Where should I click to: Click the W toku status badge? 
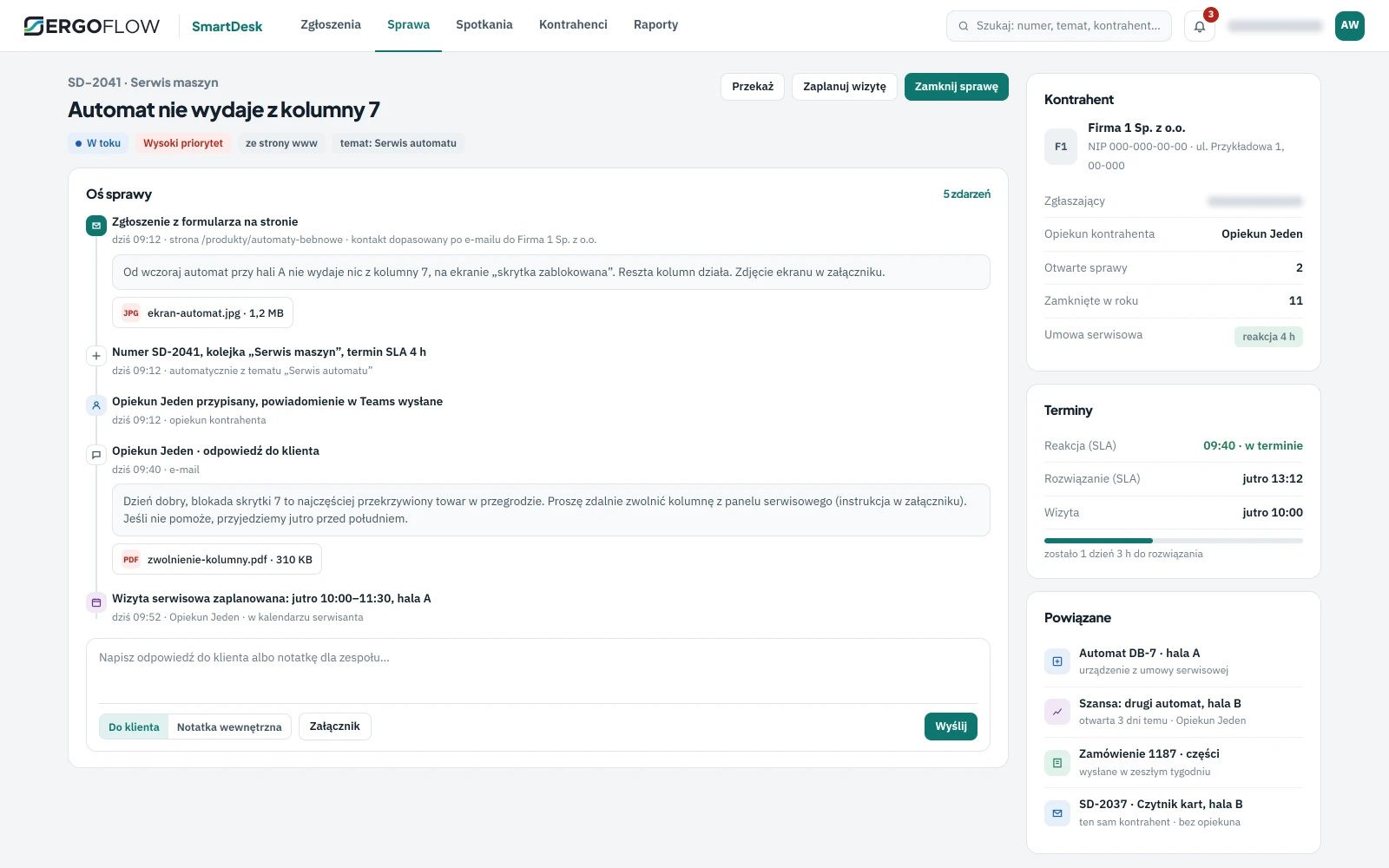(98, 143)
